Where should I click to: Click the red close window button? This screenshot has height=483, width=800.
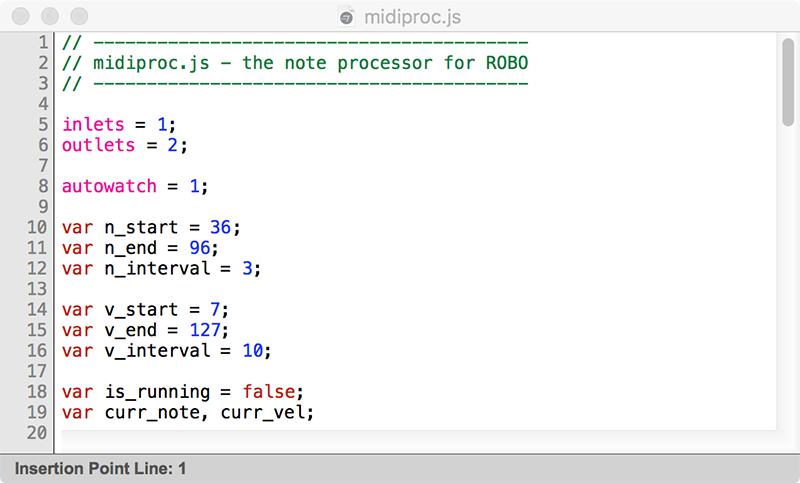[20, 16]
